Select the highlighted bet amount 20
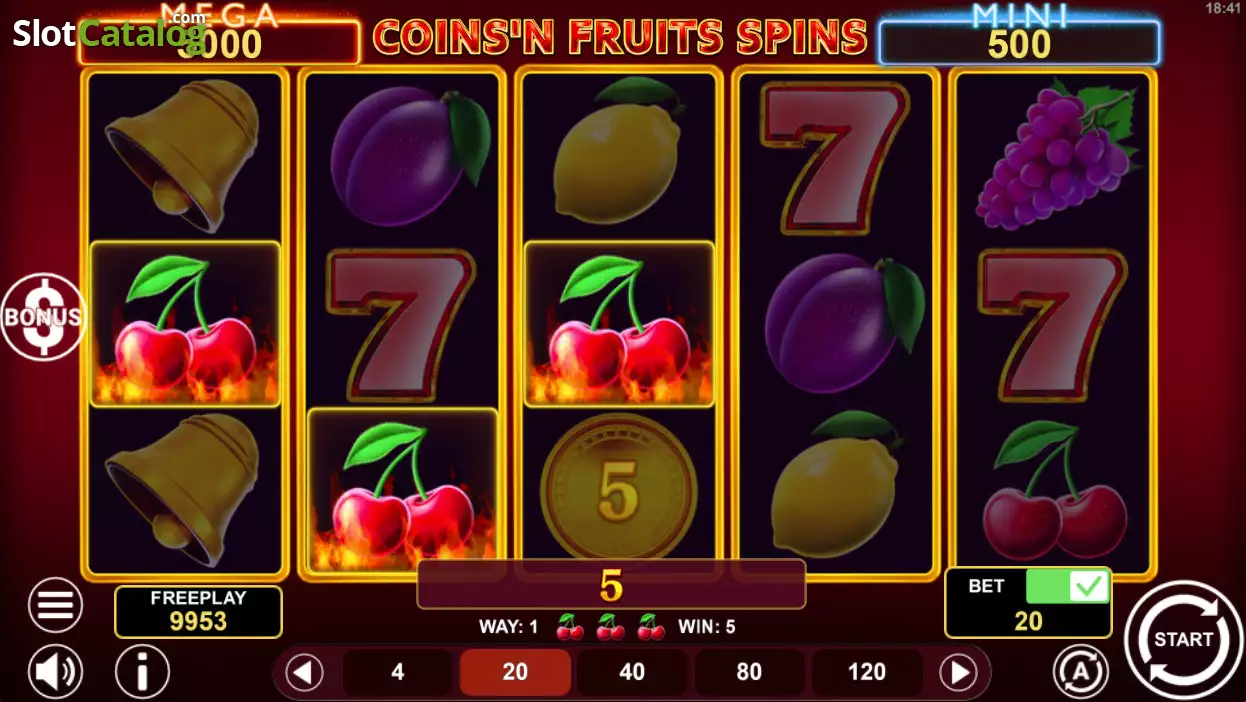Image resolution: width=1246 pixels, height=702 pixels. [515, 672]
